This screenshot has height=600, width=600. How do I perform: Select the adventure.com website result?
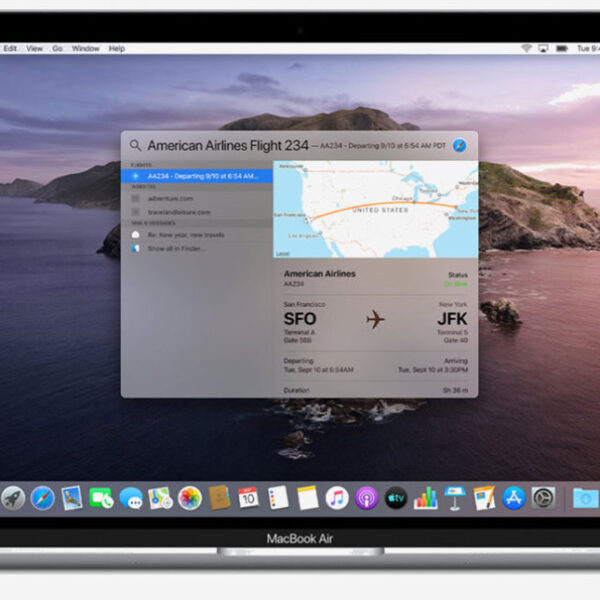coord(197,198)
